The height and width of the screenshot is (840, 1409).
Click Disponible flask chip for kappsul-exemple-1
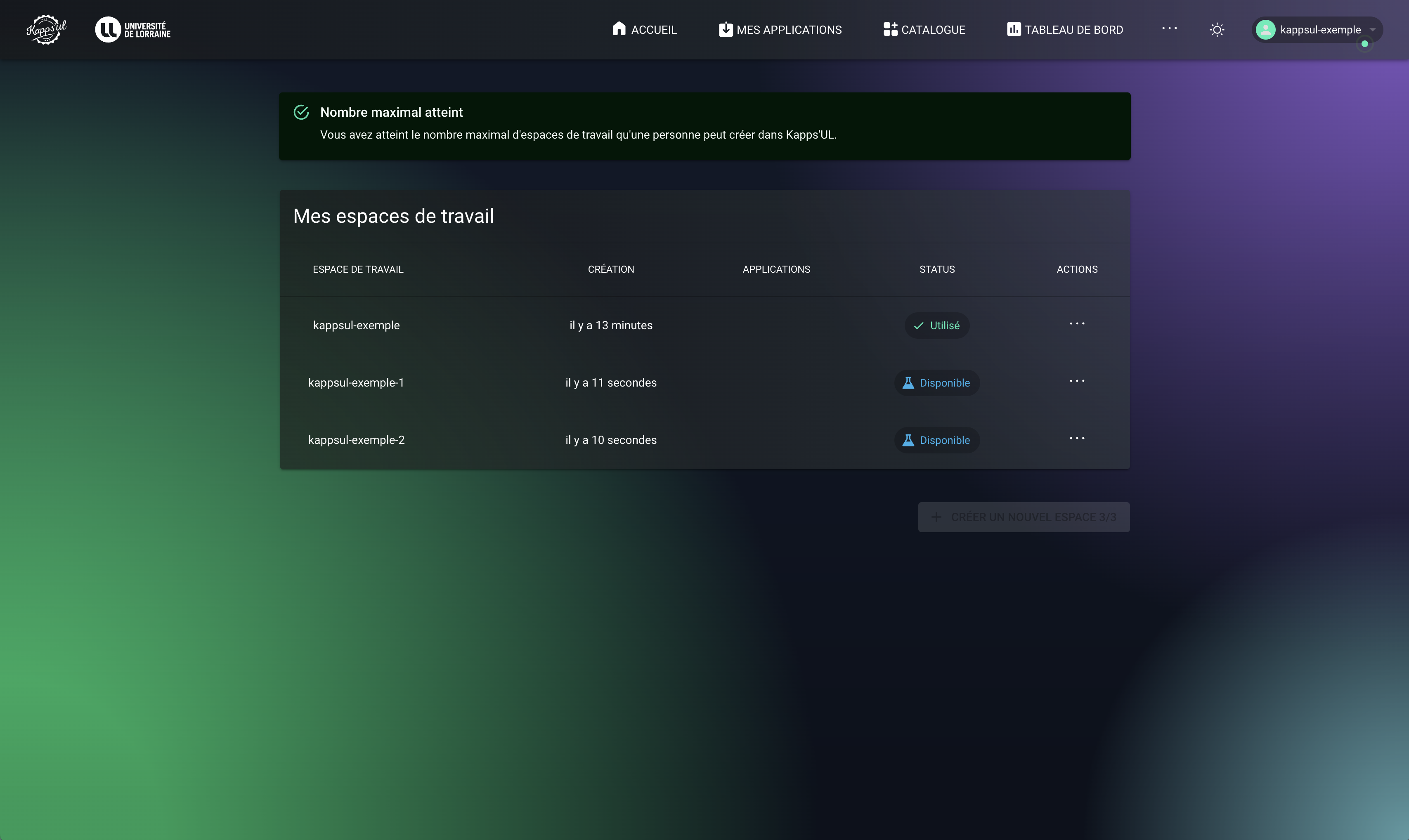(x=937, y=382)
